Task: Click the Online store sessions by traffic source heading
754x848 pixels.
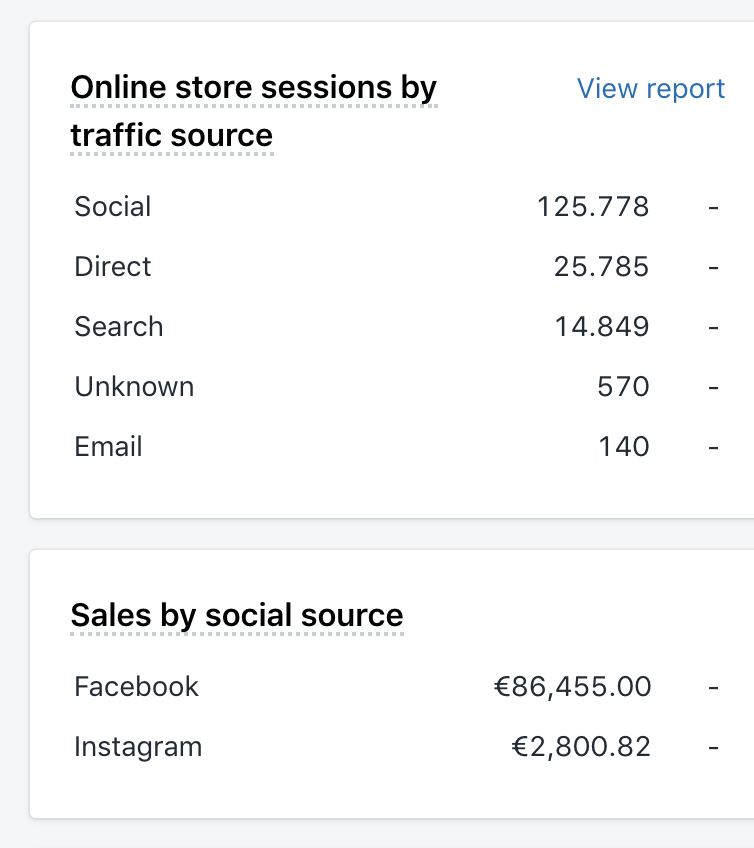Action: pyautogui.click(x=254, y=111)
